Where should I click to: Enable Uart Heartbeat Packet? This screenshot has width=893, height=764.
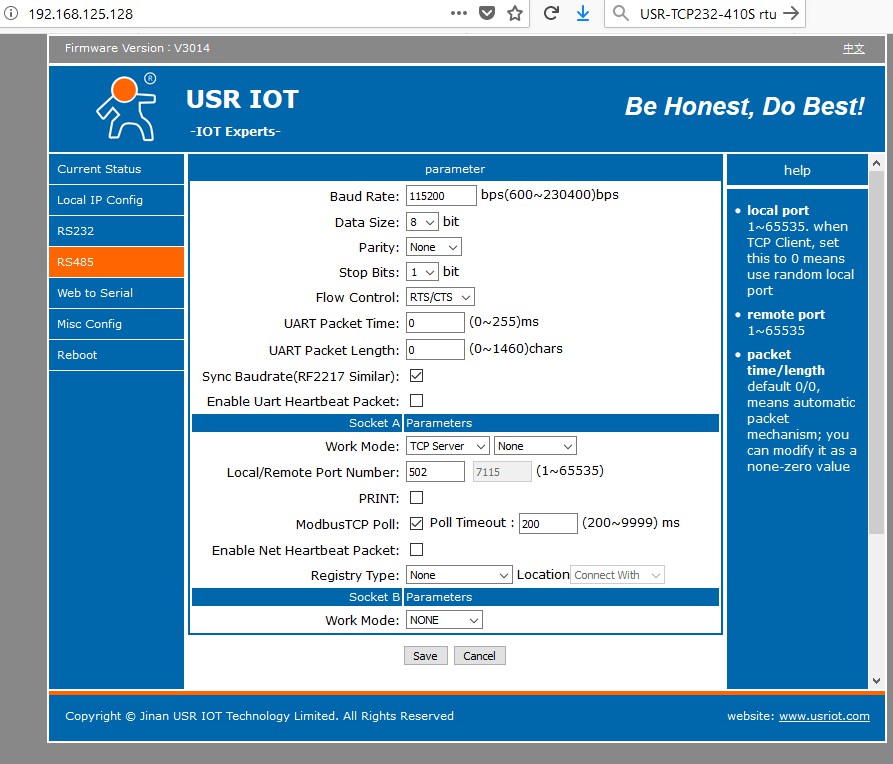415,400
